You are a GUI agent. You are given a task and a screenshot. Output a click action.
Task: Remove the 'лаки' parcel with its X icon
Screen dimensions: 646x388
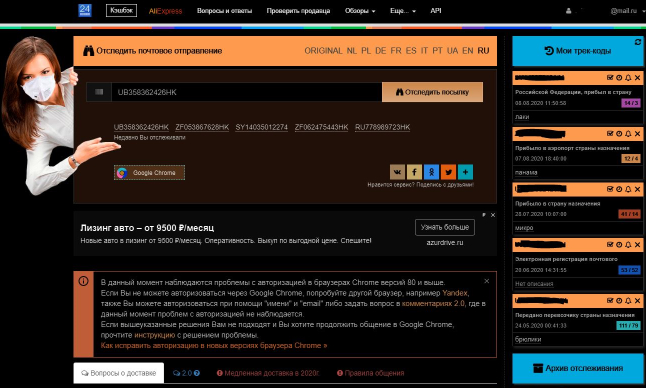click(x=637, y=77)
